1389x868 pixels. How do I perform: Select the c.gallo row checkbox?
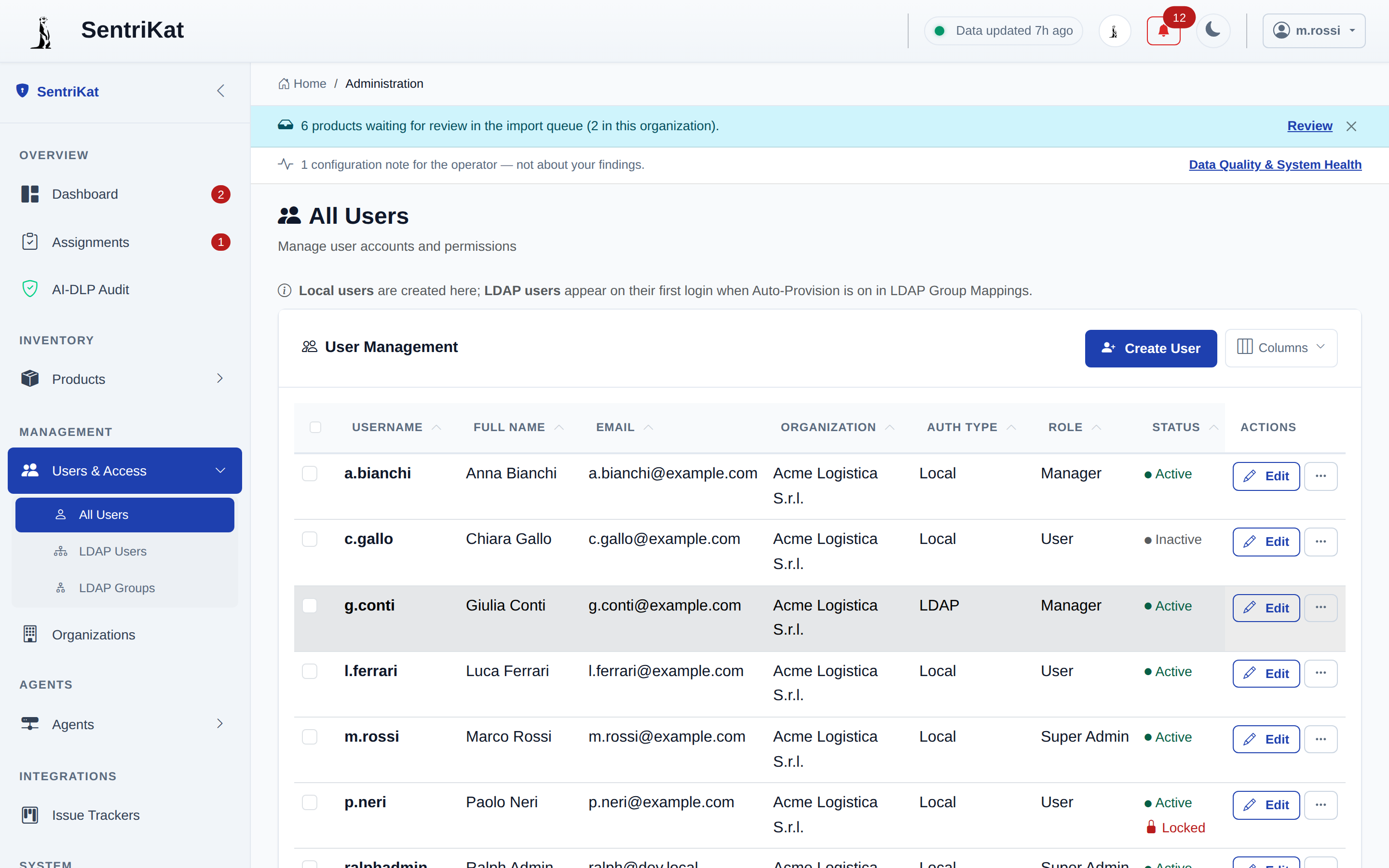coord(309,539)
